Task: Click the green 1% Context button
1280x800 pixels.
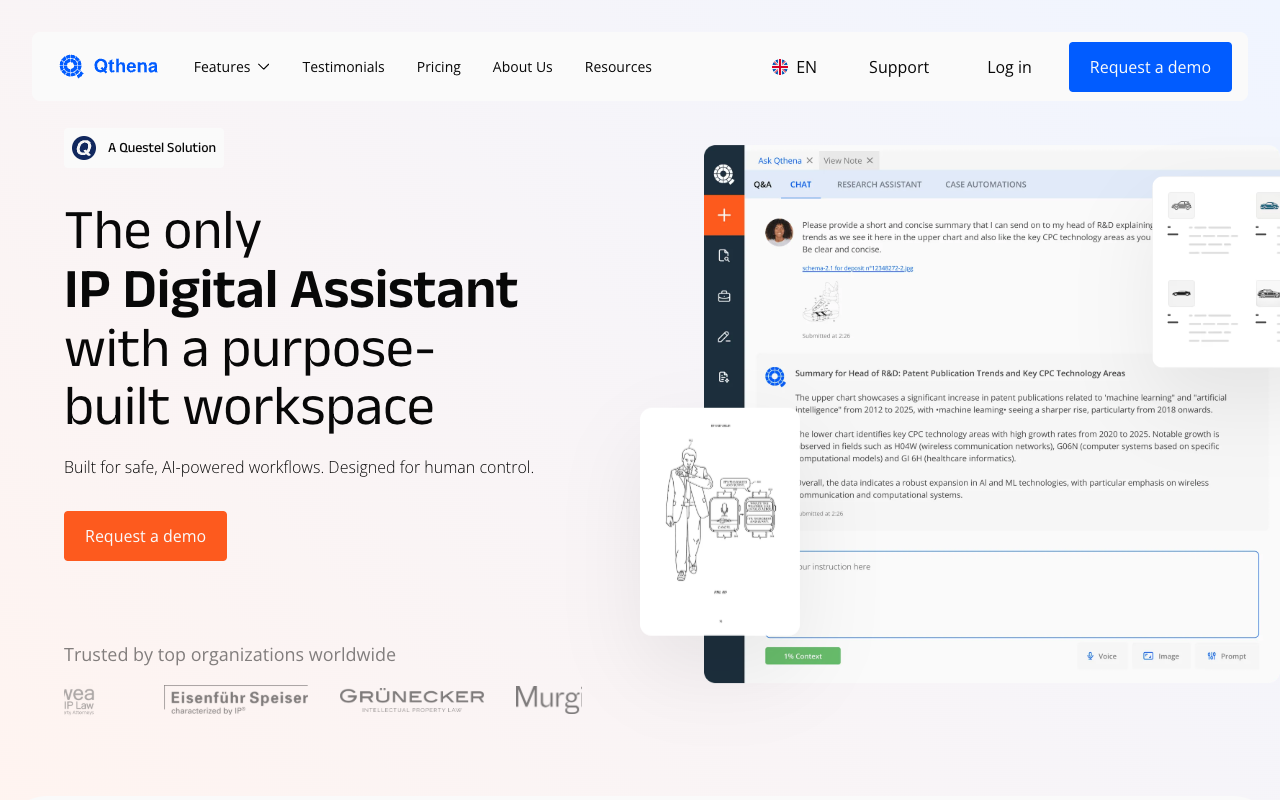Action: coord(803,656)
